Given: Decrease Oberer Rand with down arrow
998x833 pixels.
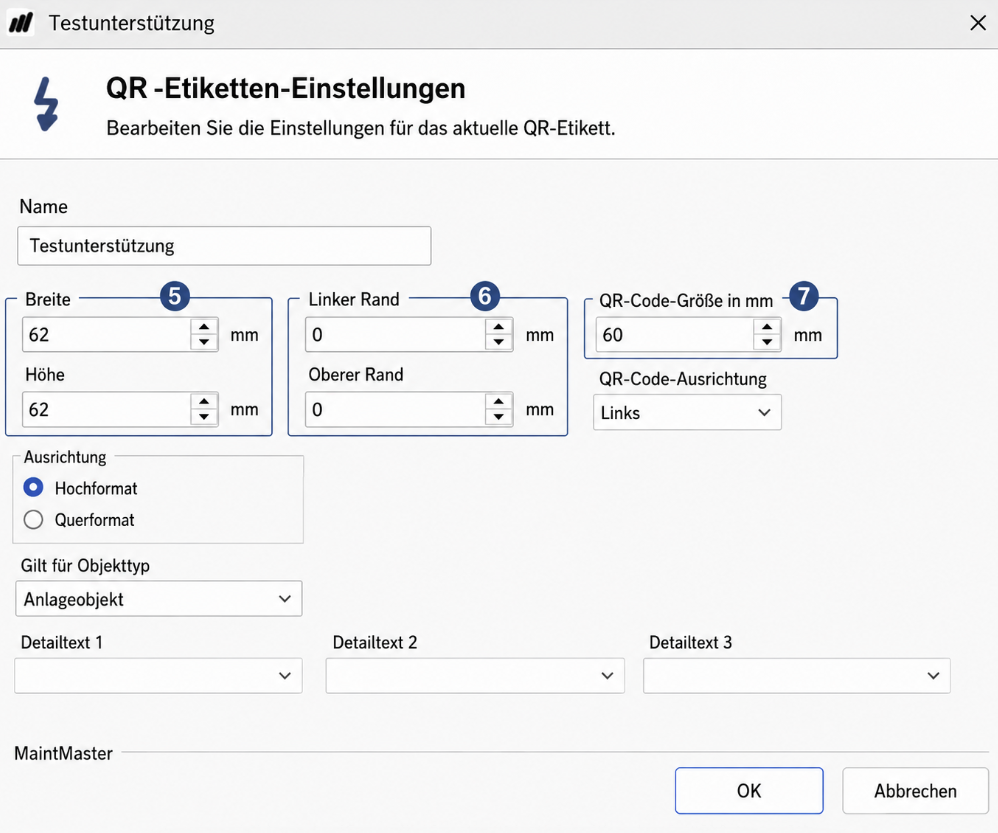Looking at the screenshot, I should [498, 417].
